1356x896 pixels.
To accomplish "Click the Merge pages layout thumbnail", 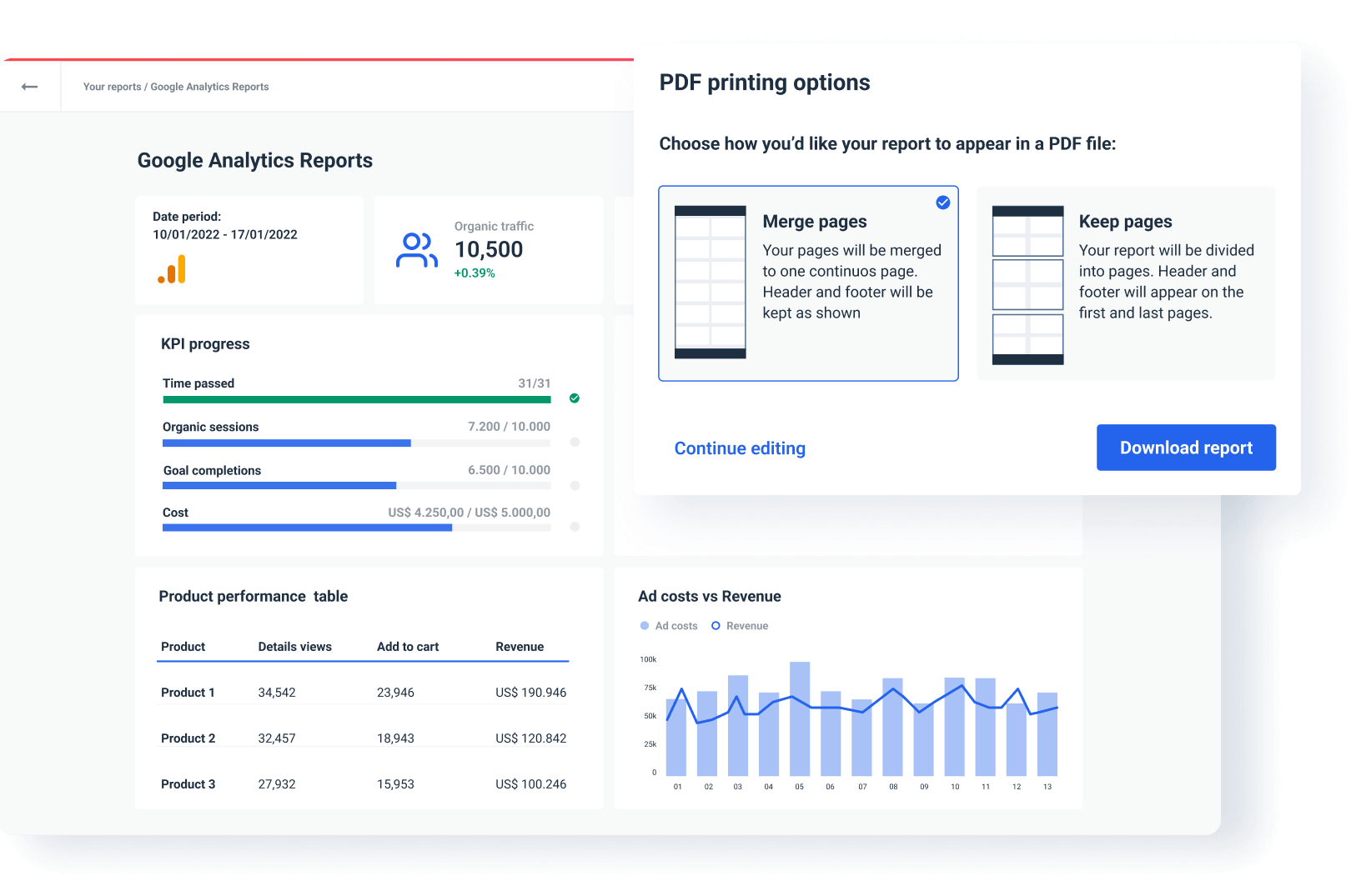I will tap(711, 283).
